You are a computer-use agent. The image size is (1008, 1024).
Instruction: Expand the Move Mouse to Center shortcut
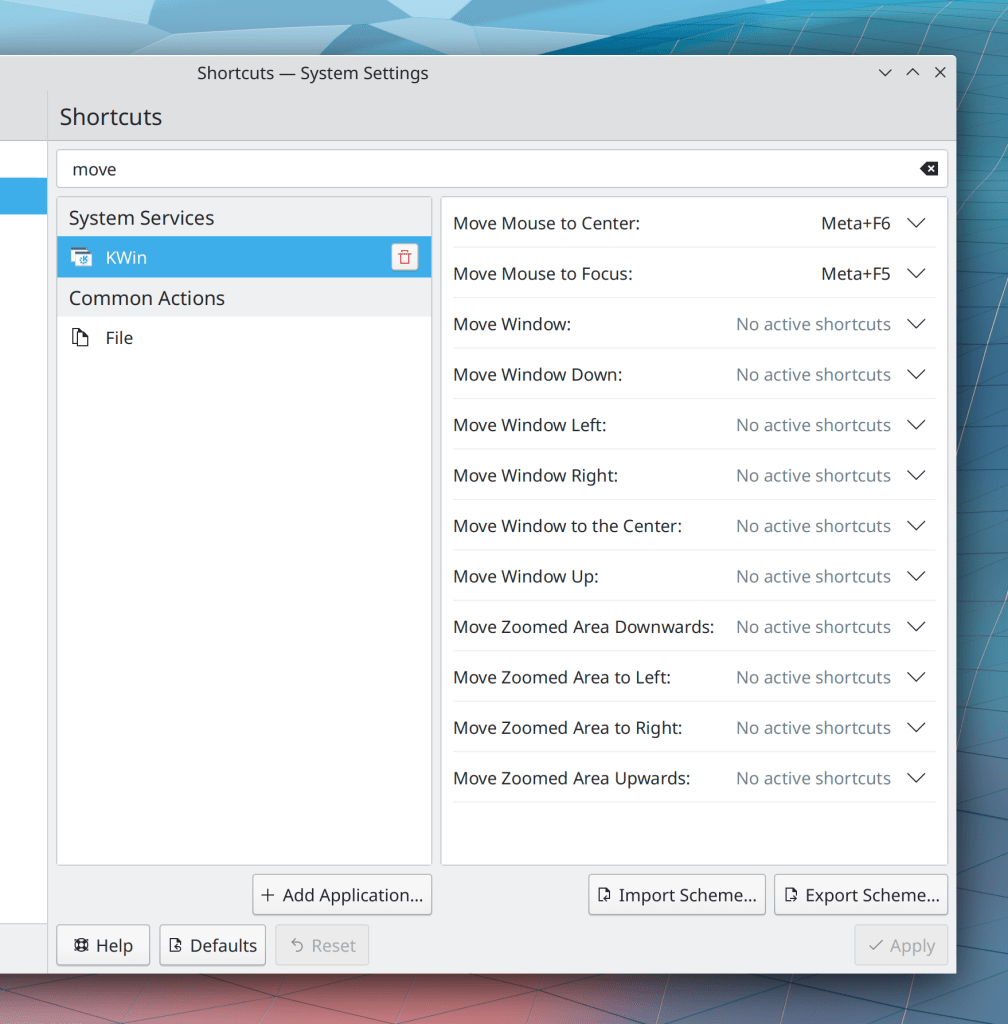point(916,224)
